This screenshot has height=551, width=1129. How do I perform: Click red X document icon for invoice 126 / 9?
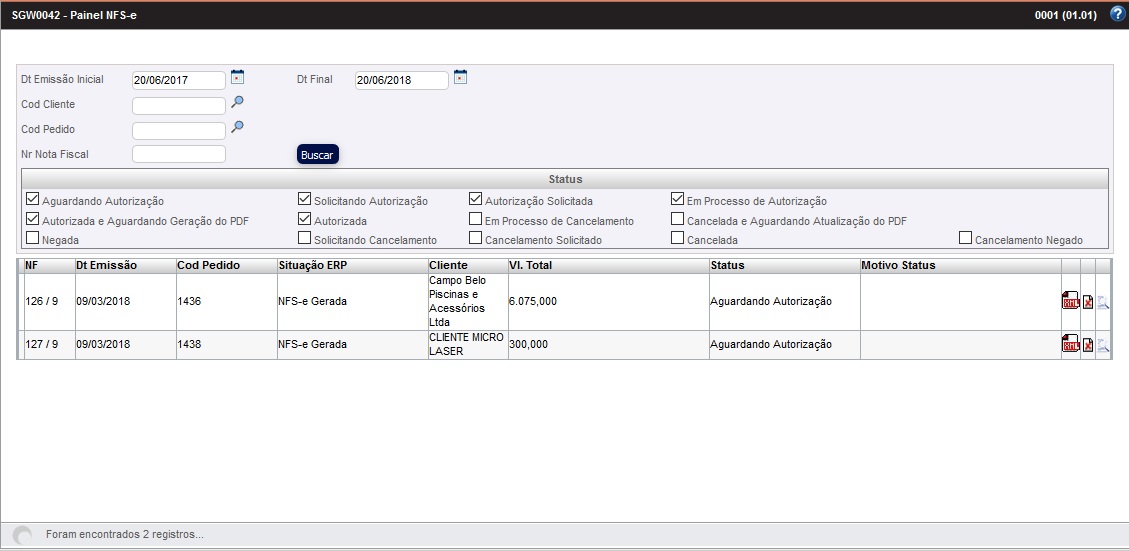click(1088, 303)
